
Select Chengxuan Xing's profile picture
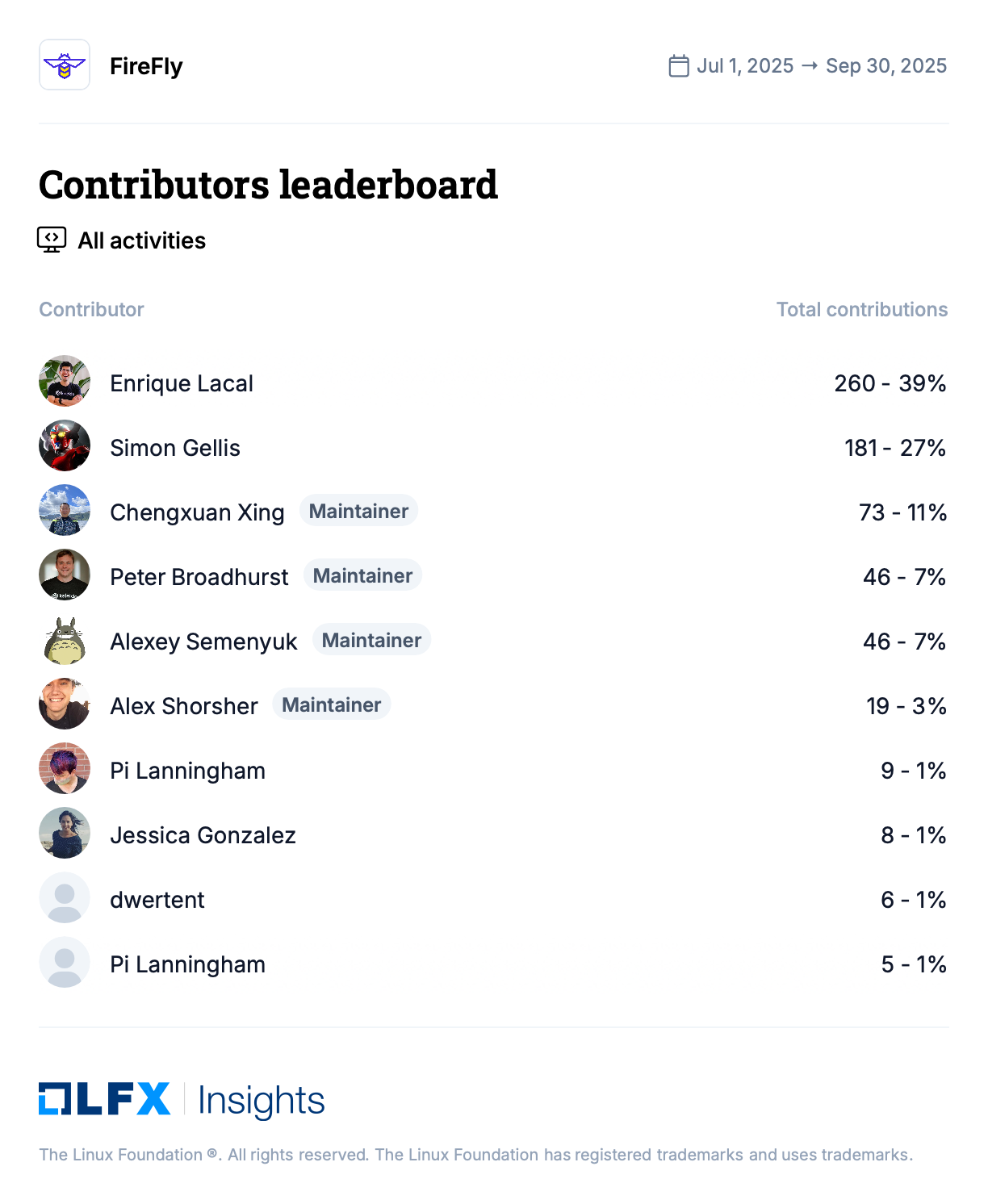pyautogui.click(x=65, y=510)
